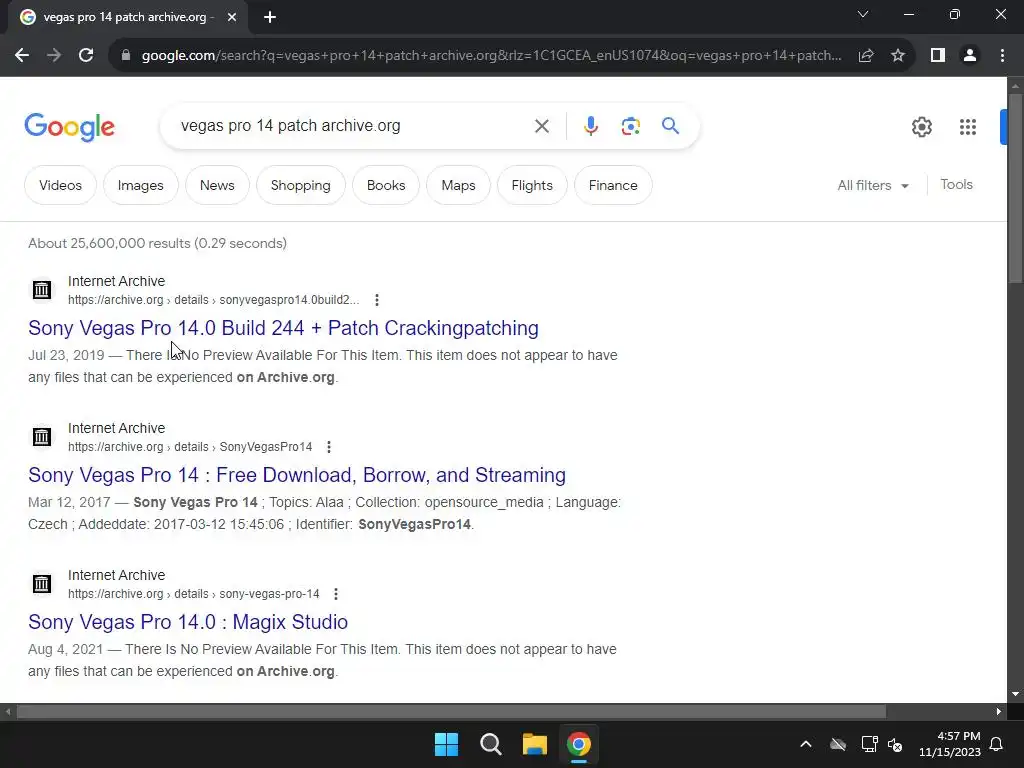1024x768 pixels.
Task: Open Sony Vegas Pro 14.0 Build 244 result
Action: 283,328
